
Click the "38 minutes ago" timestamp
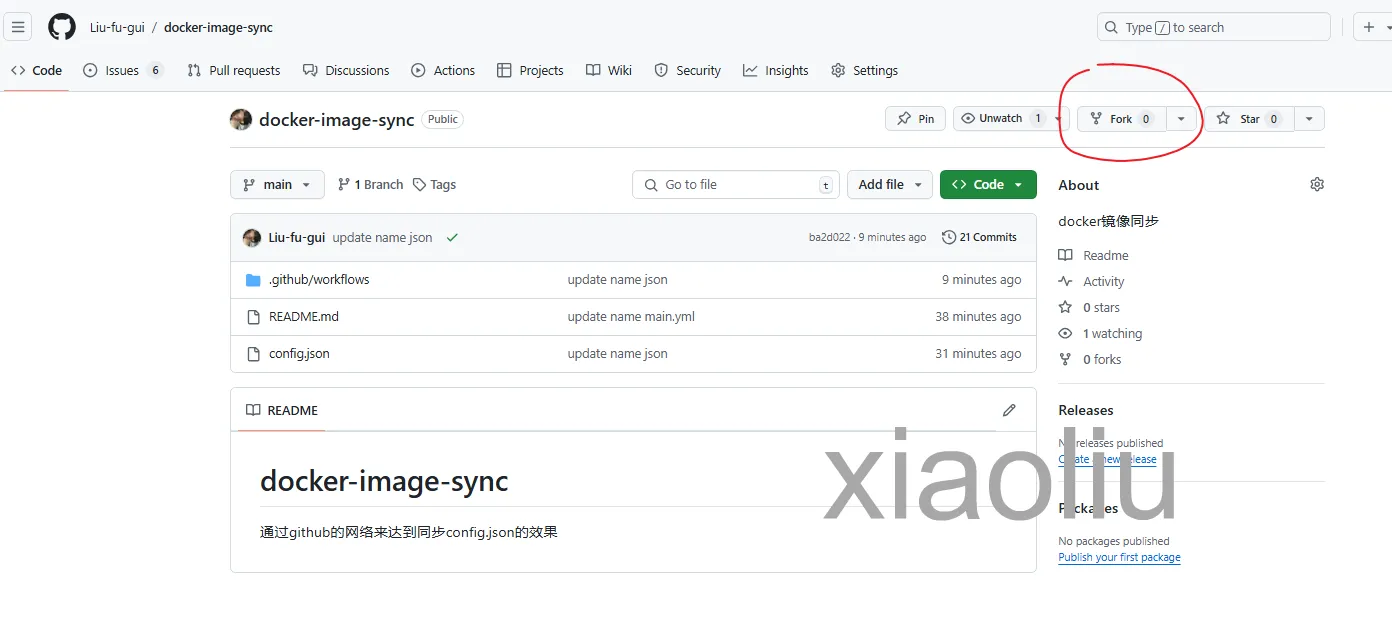tap(978, 317)
